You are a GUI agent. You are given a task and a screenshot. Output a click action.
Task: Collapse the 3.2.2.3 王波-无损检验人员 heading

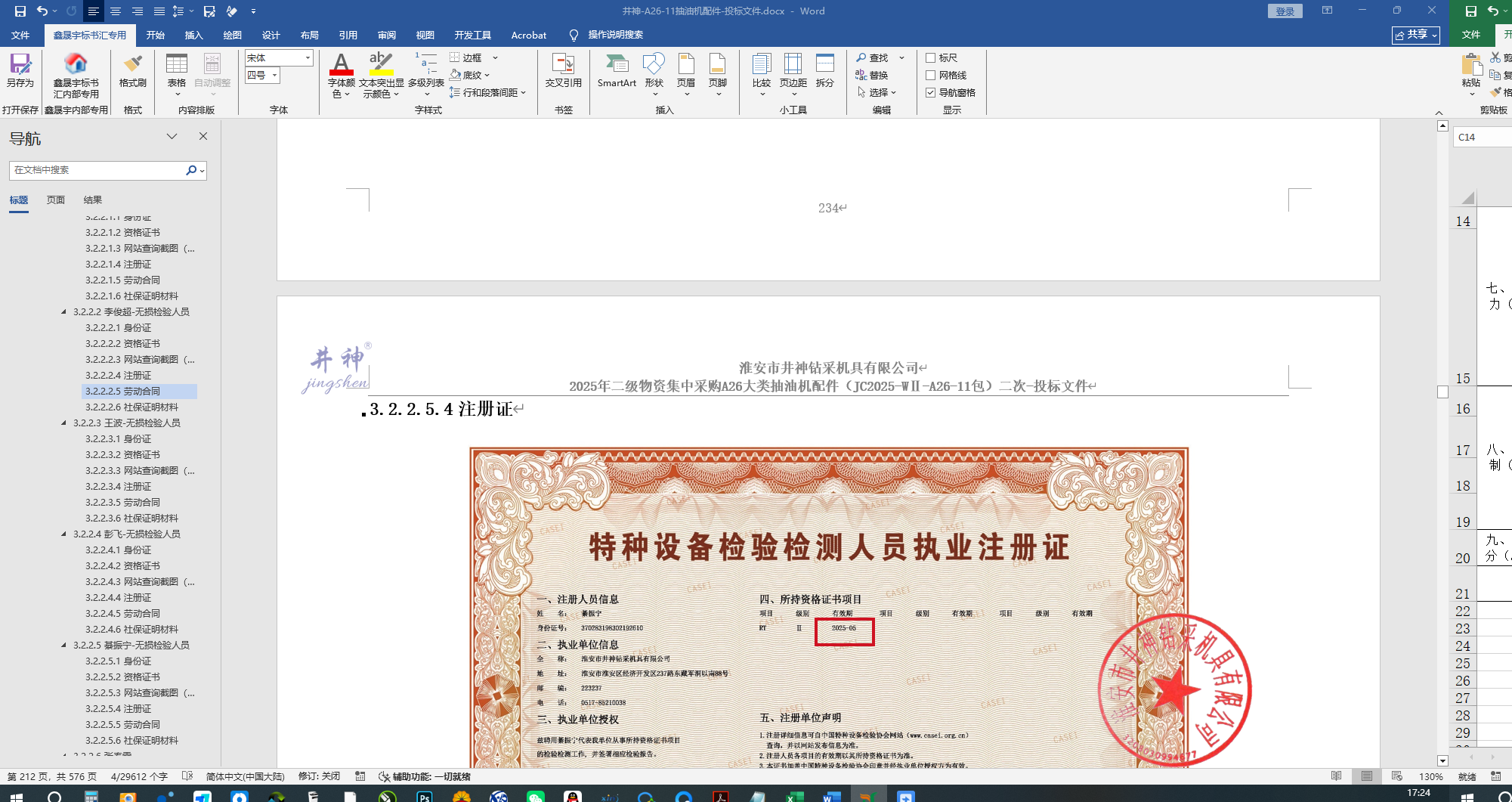pyautogui.click(x=64, y=423)
